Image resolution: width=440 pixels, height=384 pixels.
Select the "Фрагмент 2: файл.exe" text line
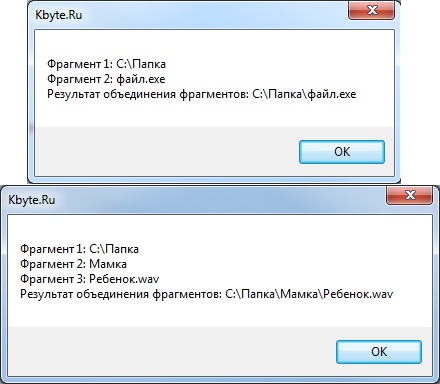coord(106,79)
